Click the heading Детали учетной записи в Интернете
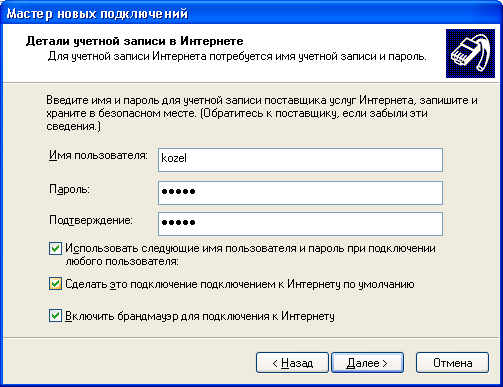The height and width of the screenshot is (387, 503). [x=134, y=41]
